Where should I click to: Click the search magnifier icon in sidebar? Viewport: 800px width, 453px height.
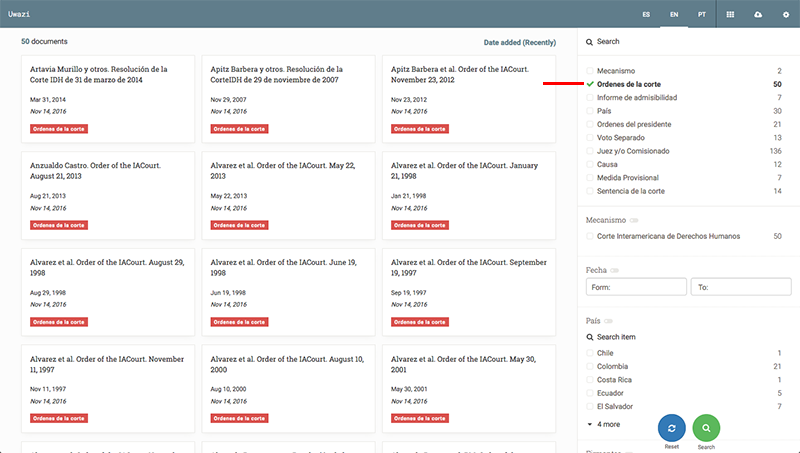(589, 42)
